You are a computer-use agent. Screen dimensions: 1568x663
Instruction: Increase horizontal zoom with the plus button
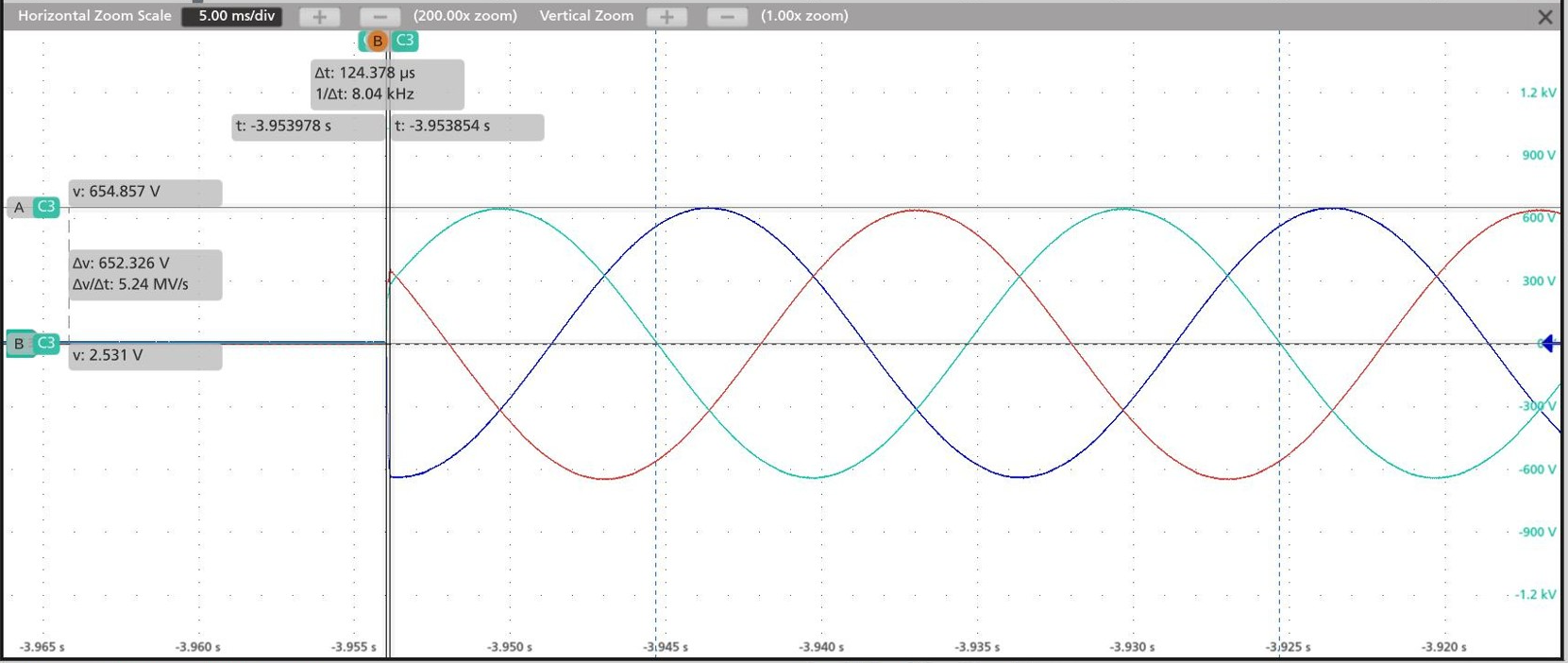[319, 16]
